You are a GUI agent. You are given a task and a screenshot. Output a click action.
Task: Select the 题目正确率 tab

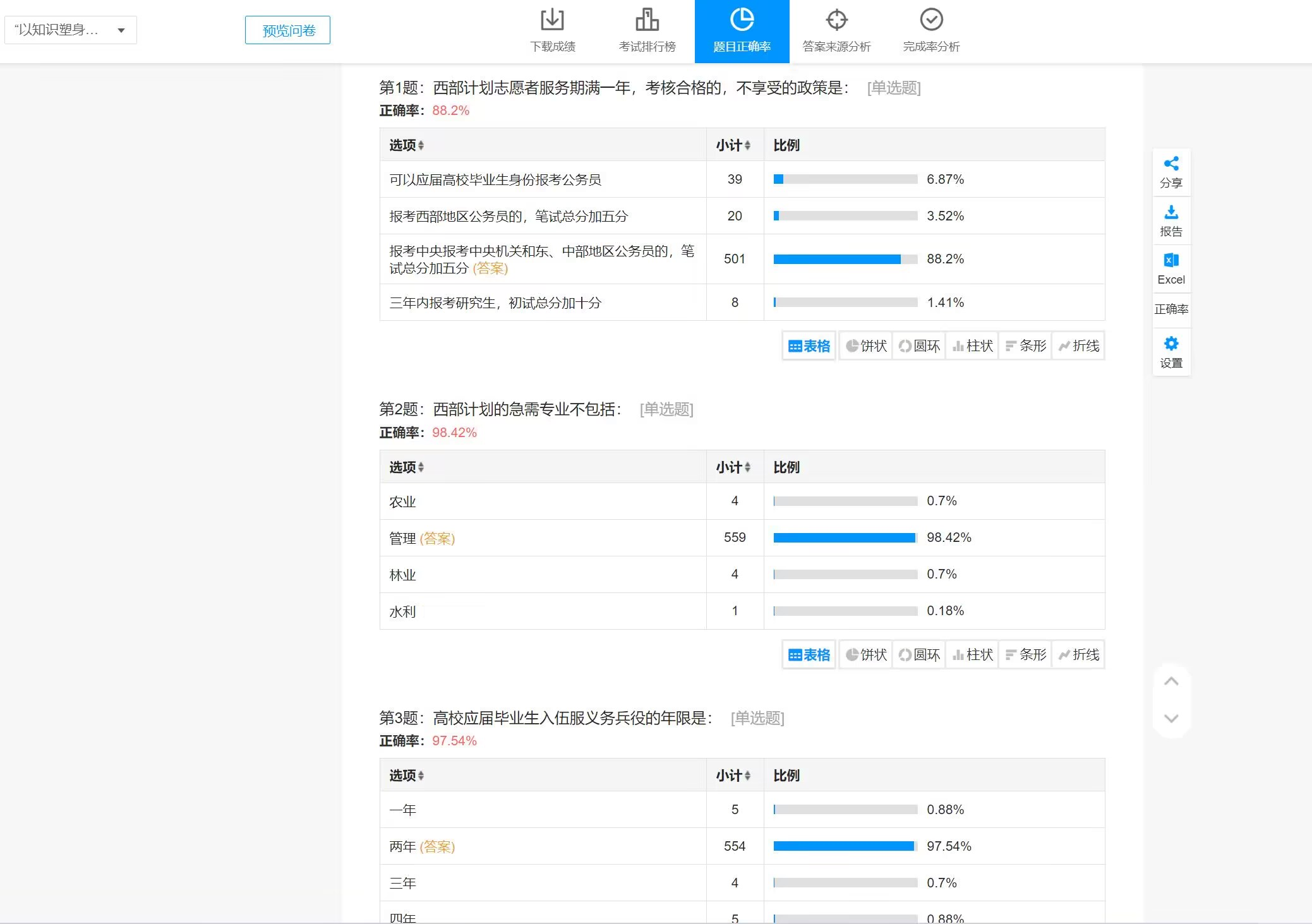[x=742, y=32]
